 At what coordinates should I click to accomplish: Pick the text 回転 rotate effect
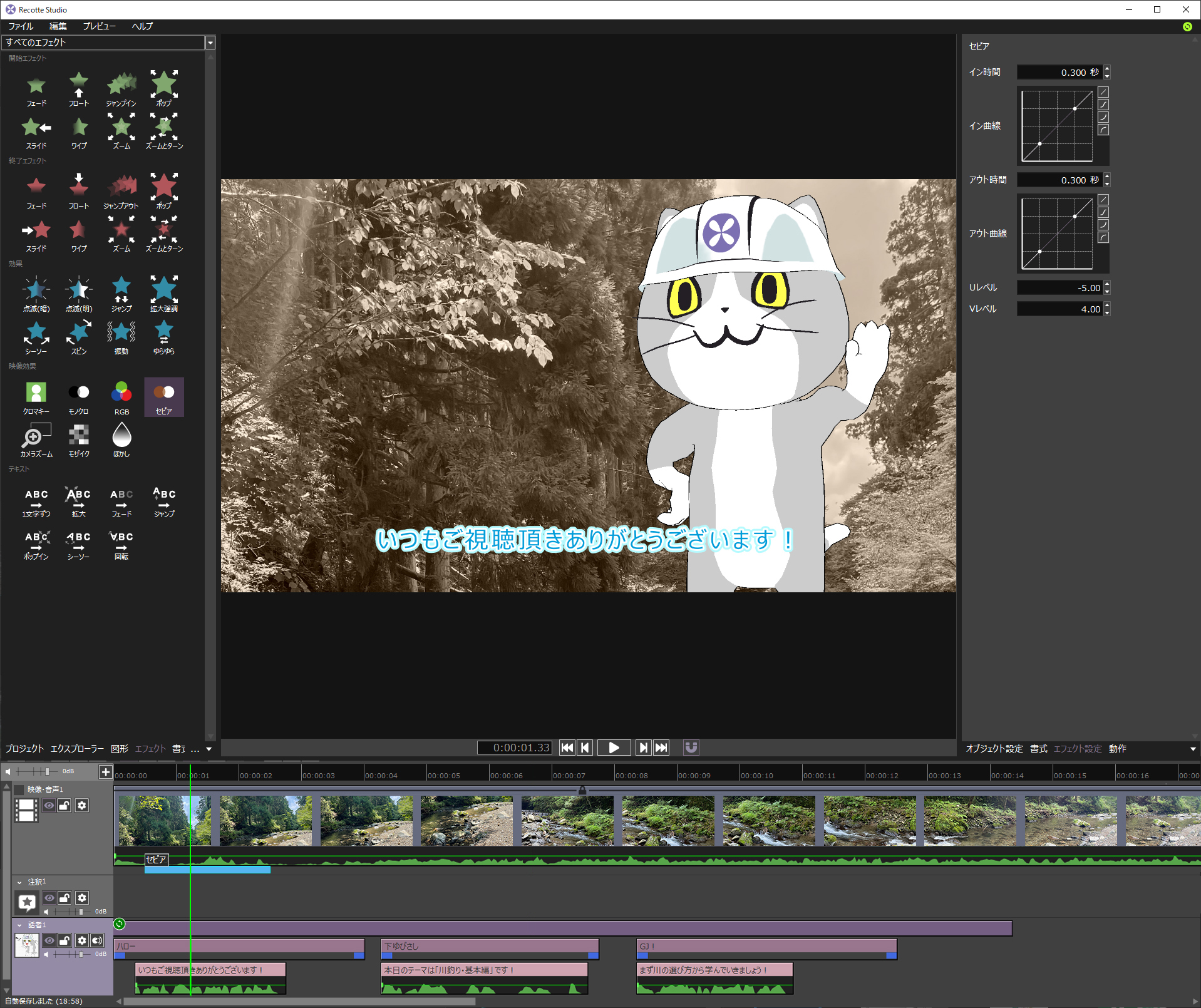[121, 545]
